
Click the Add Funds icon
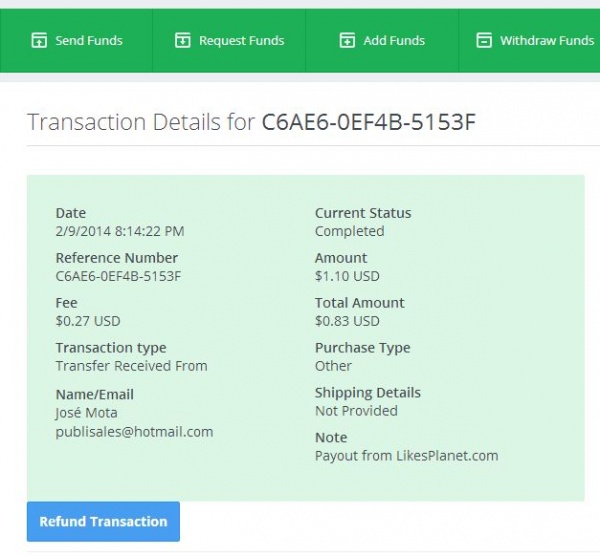(347, 41)
